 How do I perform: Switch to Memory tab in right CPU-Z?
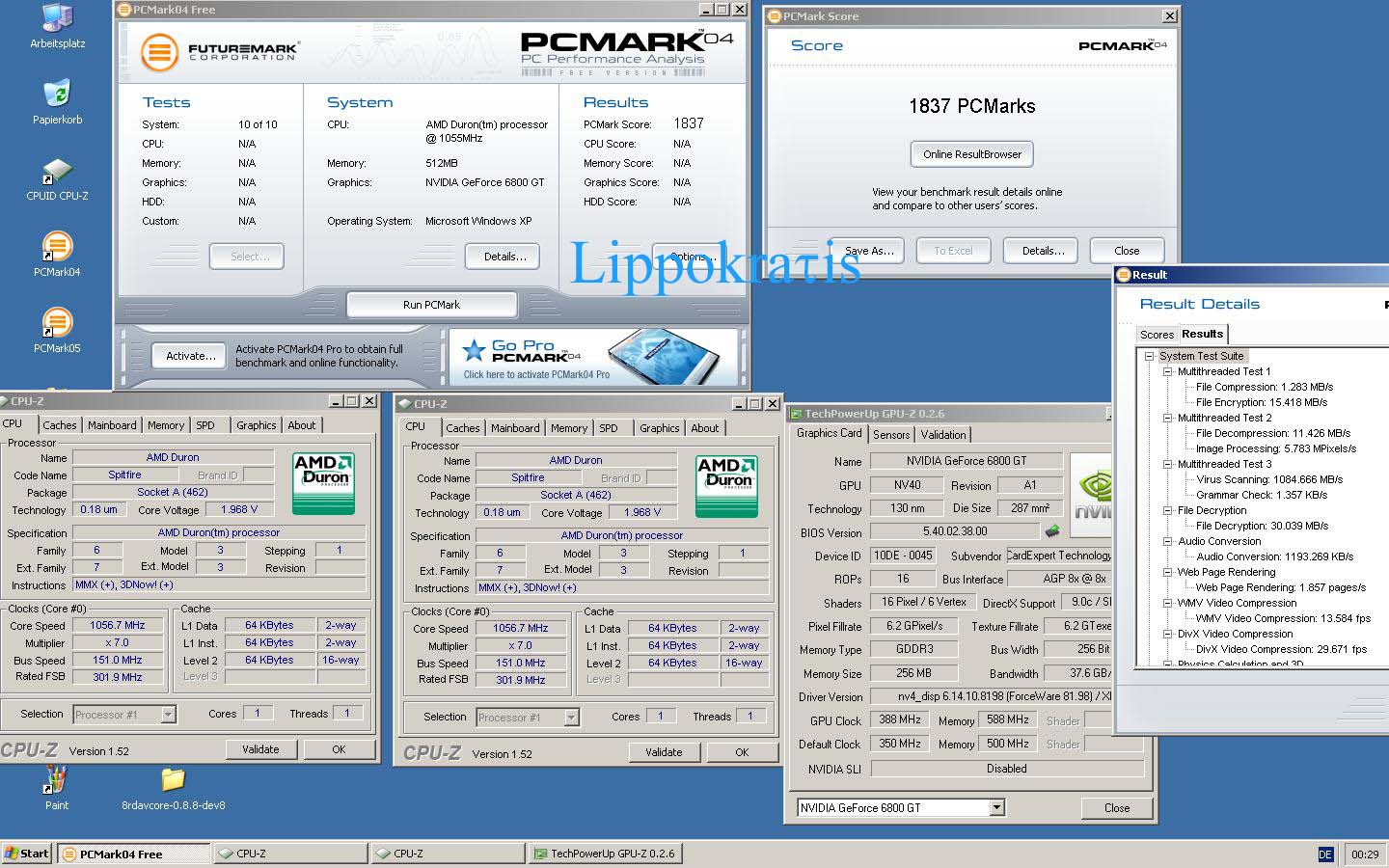pyautogui.click(x=569, y=428)
